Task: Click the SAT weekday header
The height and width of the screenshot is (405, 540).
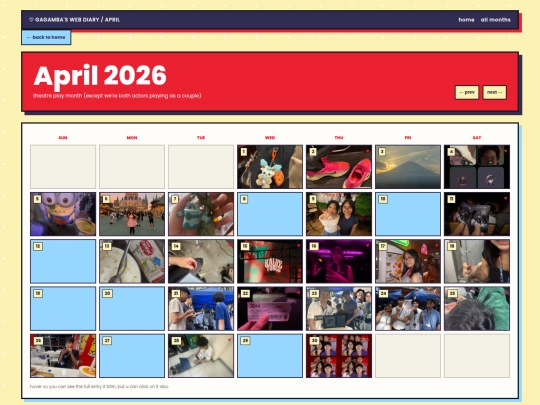Action: (x=477, y=138)
